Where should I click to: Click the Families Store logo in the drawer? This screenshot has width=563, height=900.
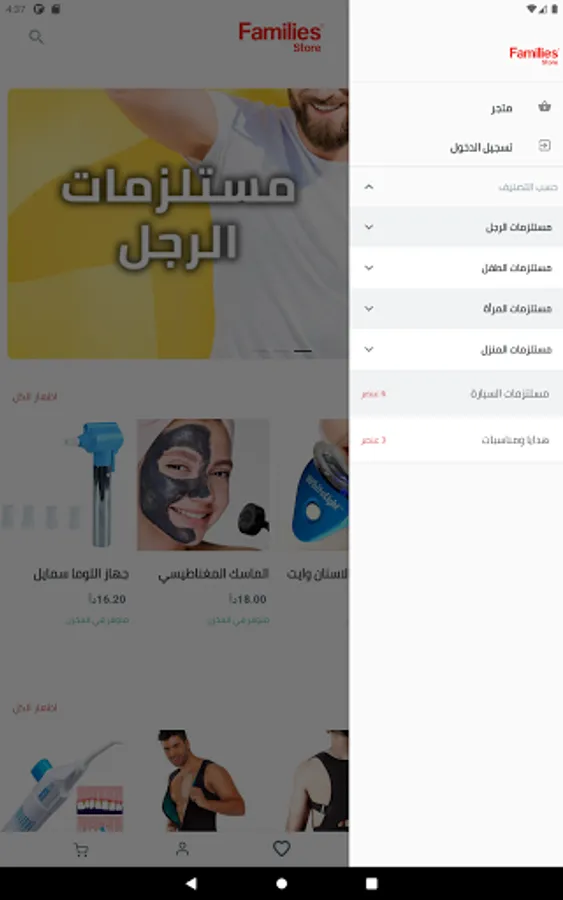[534, 56]
